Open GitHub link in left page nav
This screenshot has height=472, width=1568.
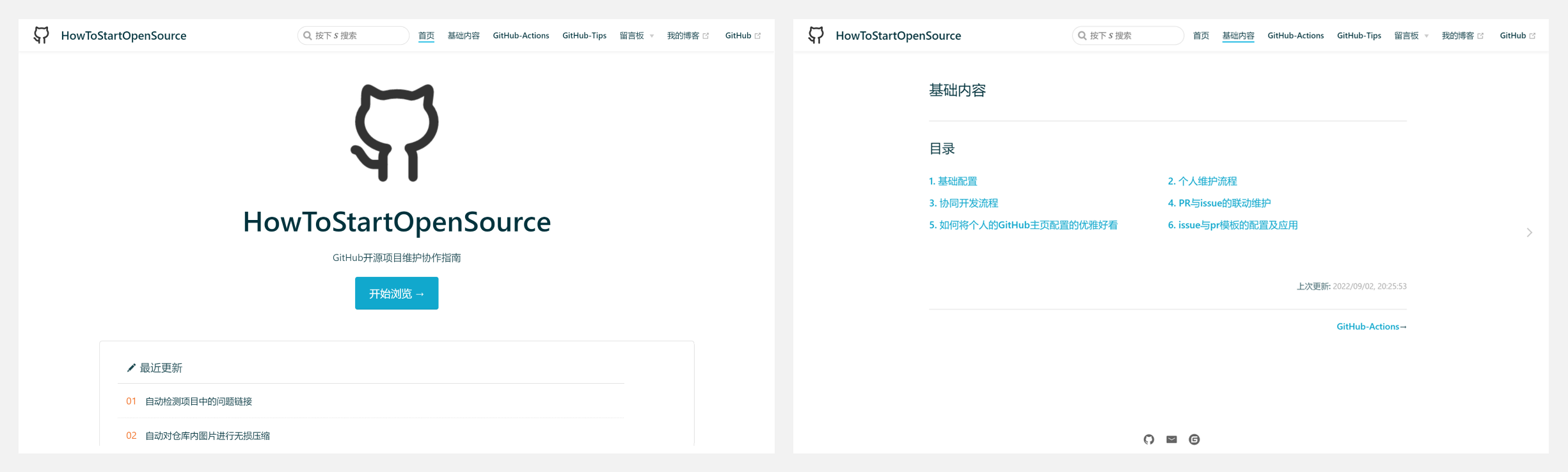pos(743,36)
